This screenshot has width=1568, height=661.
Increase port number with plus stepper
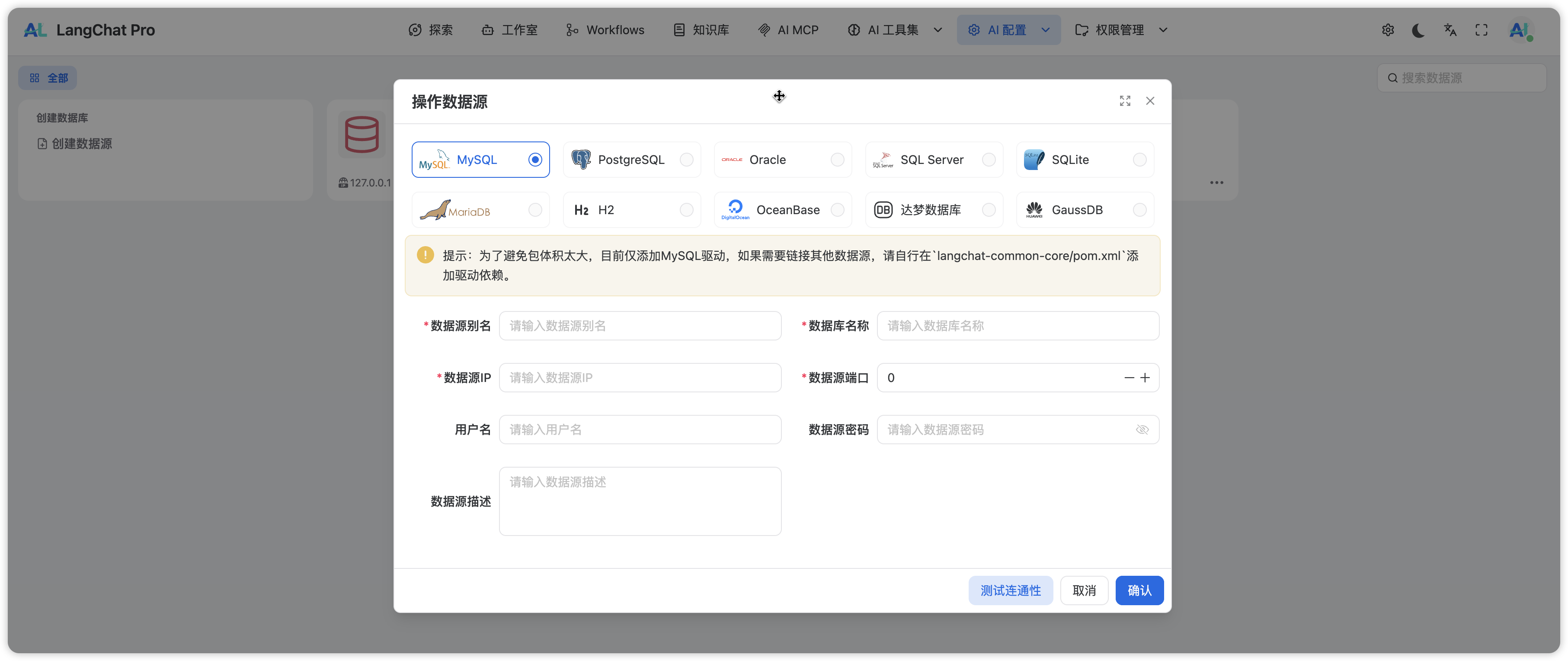tap(1145, 378)
